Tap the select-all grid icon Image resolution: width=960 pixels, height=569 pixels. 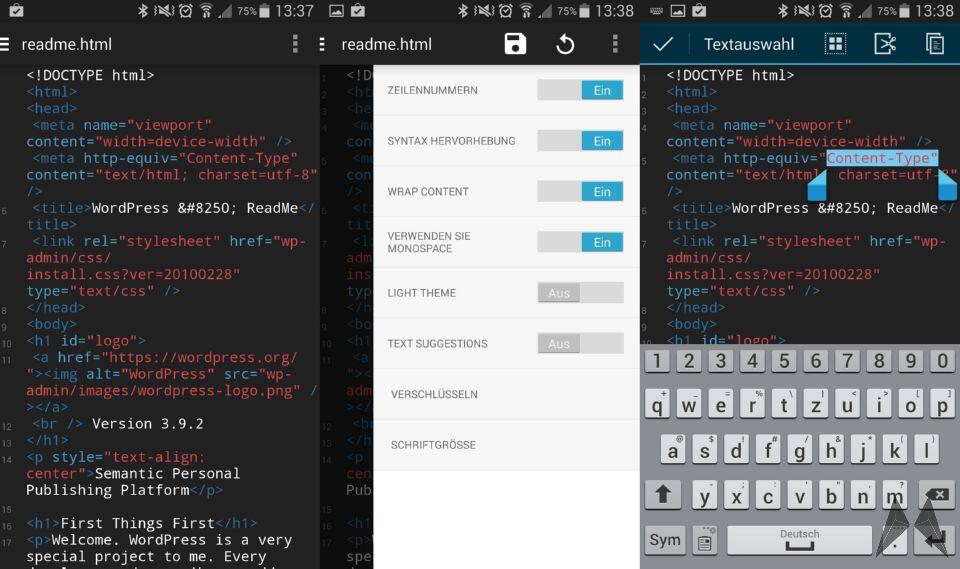(x=835, y=43)
